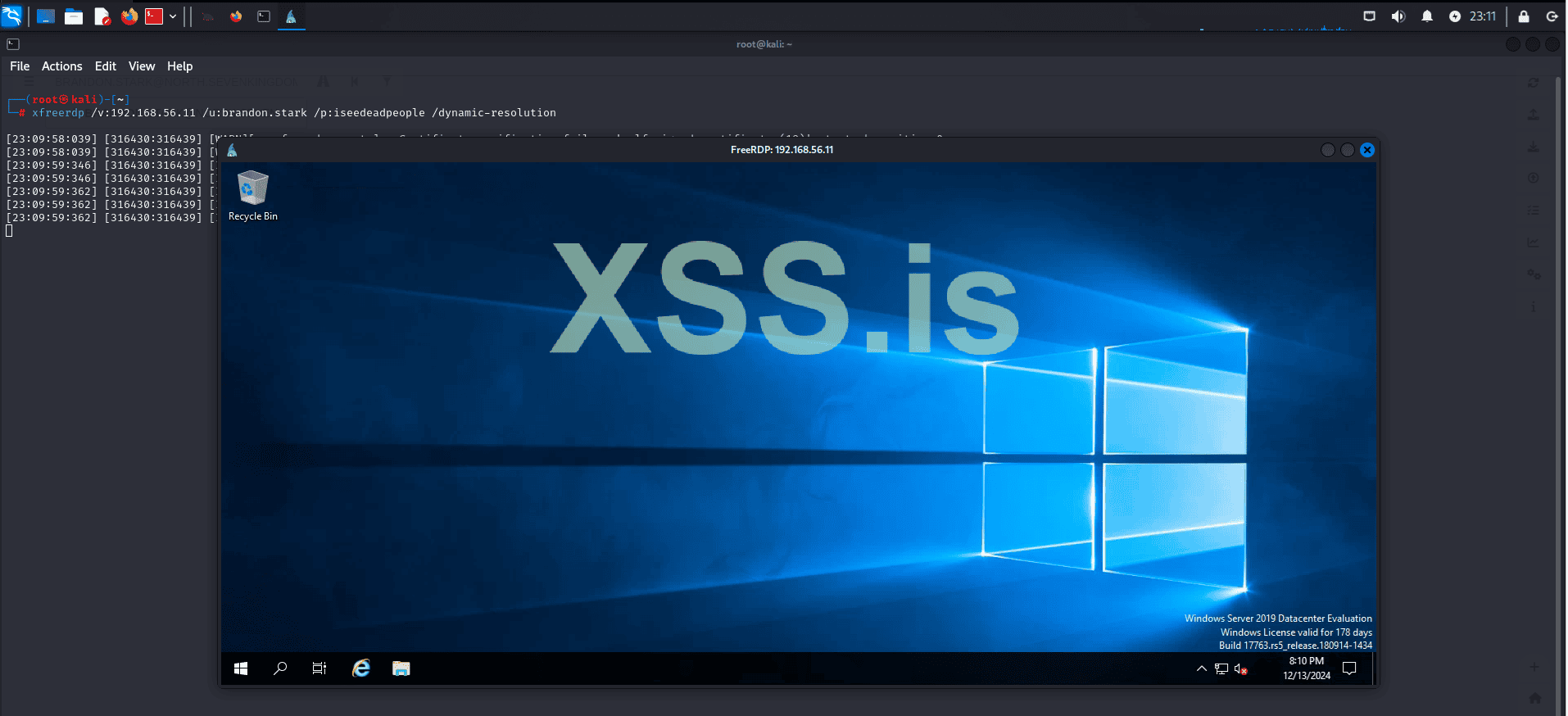
Task: Launch the red terminal emulator shortcut
Action: coord(154,16)
